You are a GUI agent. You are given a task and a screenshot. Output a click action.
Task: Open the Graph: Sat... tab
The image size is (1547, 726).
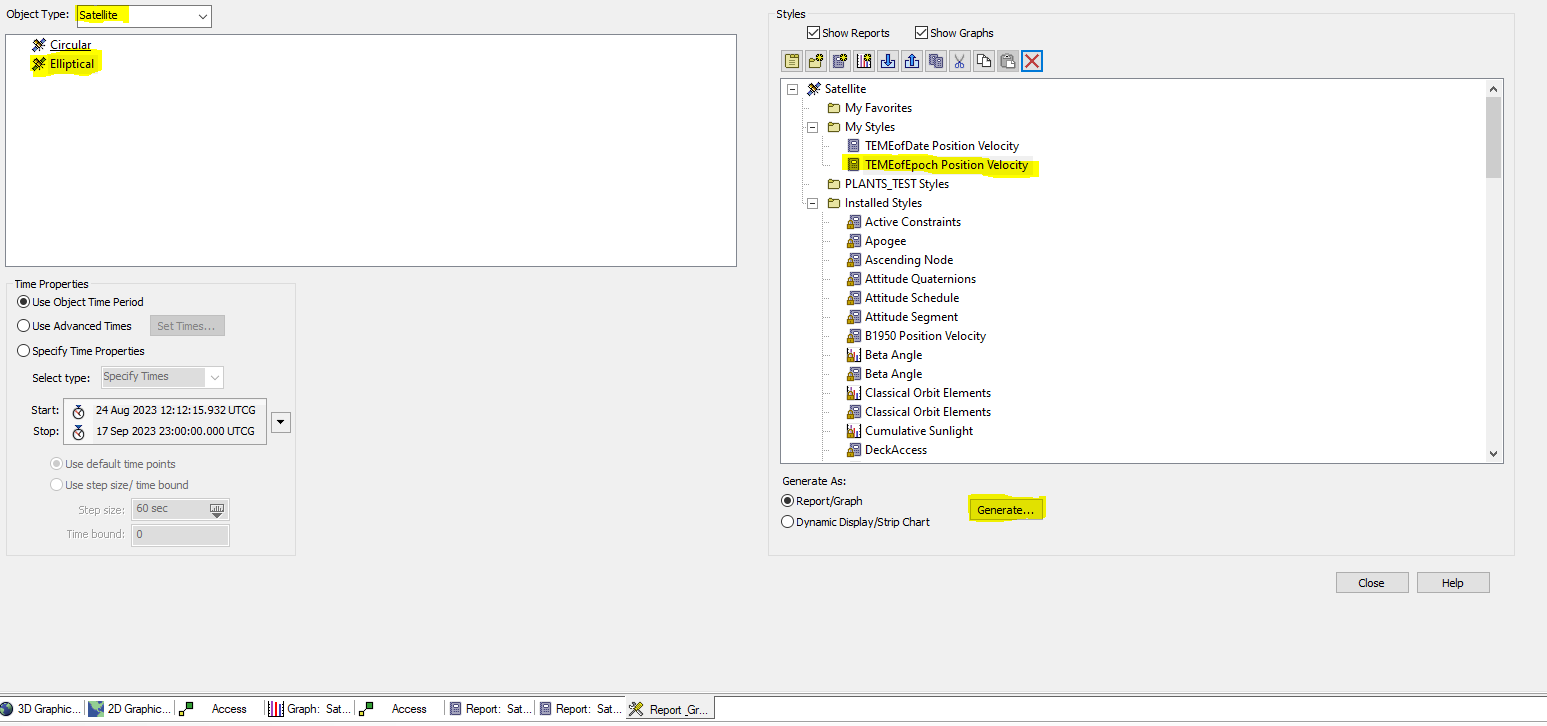[x=310, y=709]
